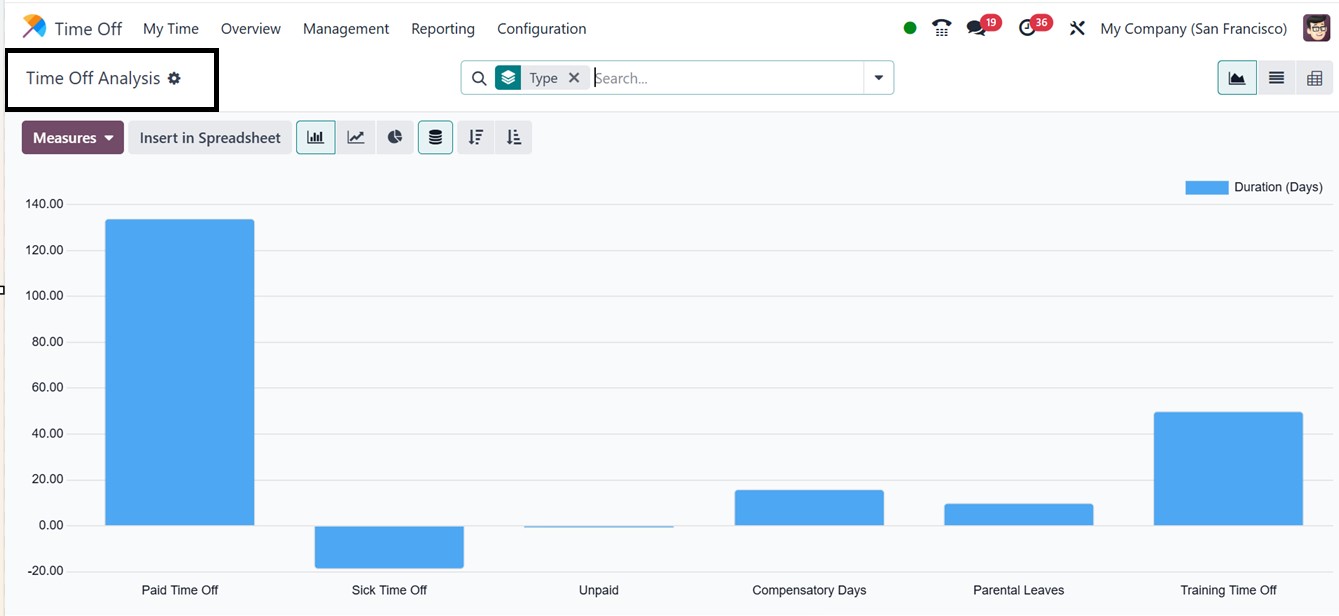Switch to pivot table view
The image size is (1339, 616).
point(1314,78)
